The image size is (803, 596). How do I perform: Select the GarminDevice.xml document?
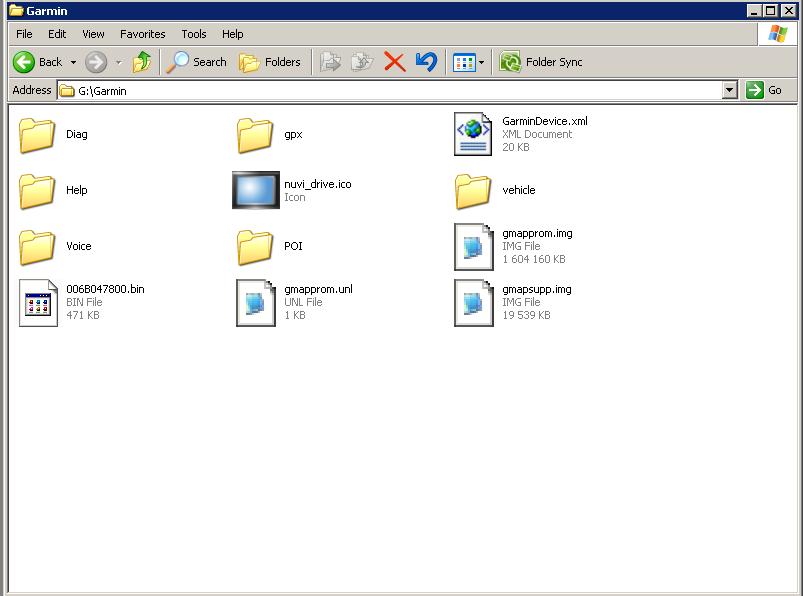473,134
